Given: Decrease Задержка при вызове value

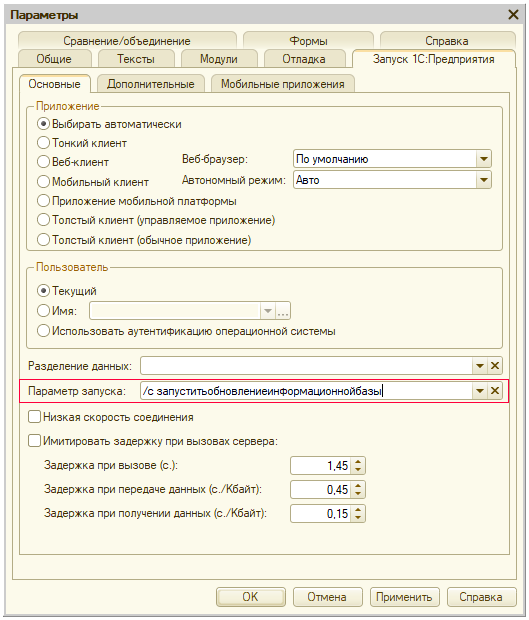Looking at the screenshot, I should coord(358,469).
